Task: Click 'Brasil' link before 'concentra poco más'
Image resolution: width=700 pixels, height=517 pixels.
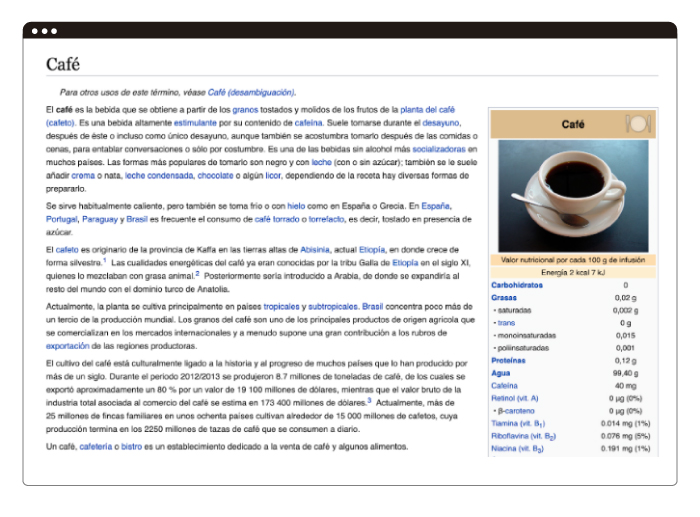Action: [x=373, y=307]
